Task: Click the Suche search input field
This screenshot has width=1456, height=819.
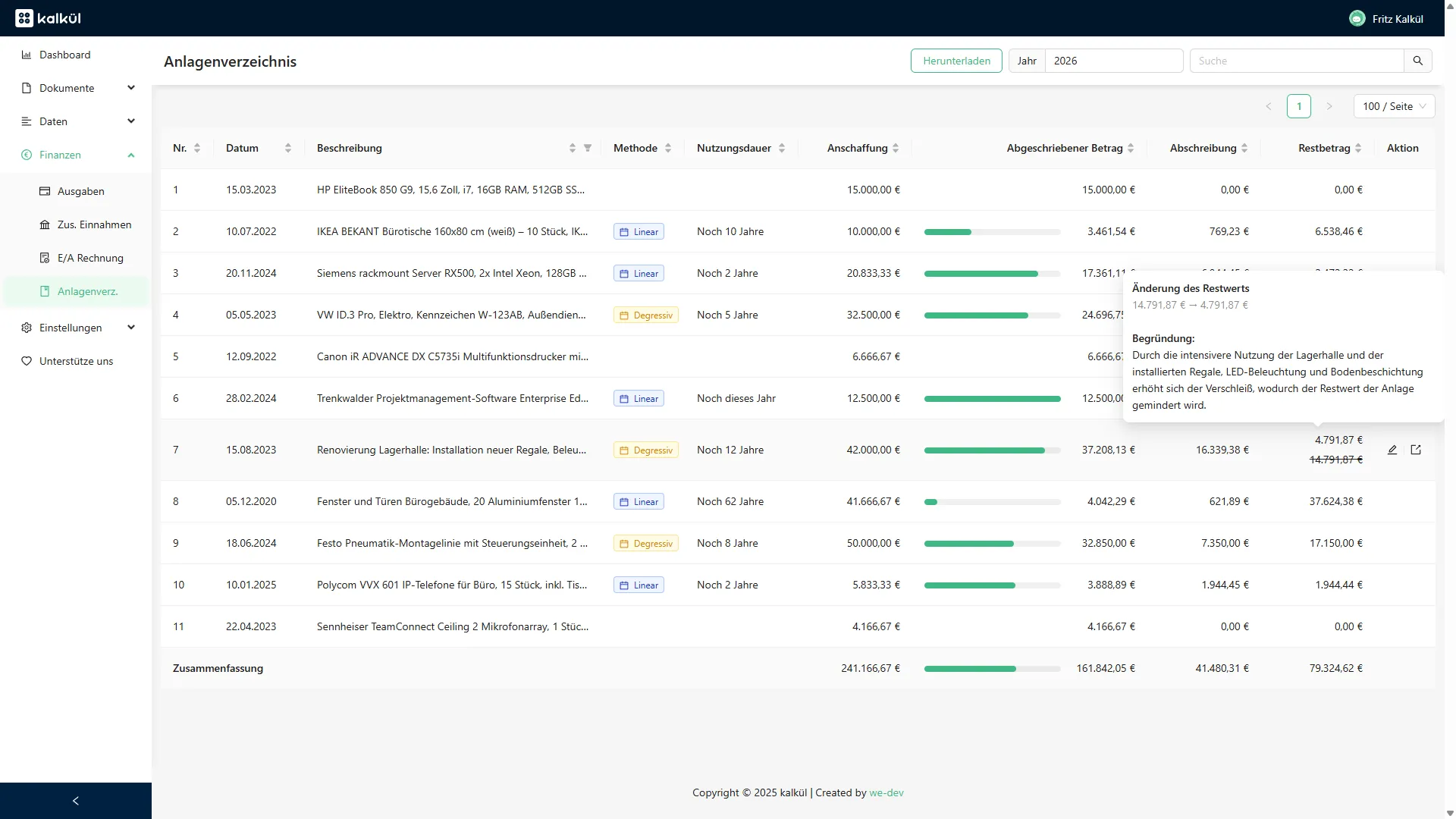Action: tap(1297, 61)
